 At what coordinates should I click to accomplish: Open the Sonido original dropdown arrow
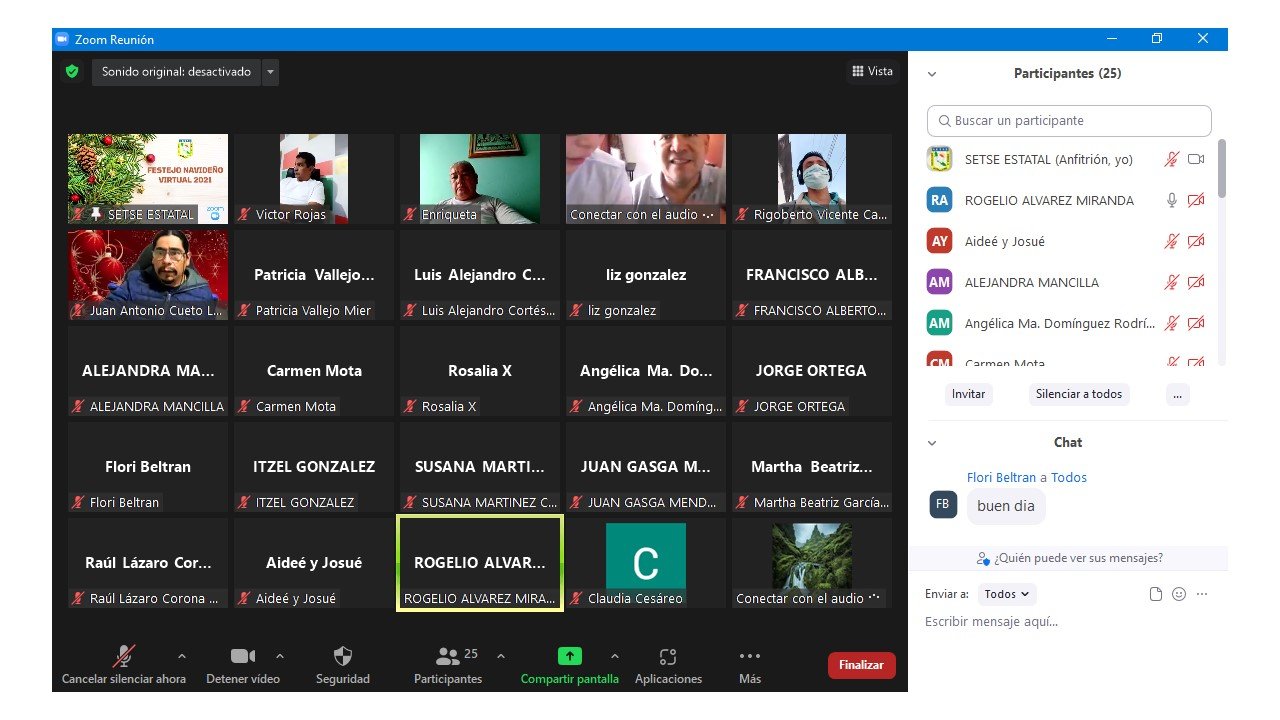[271, 72]
